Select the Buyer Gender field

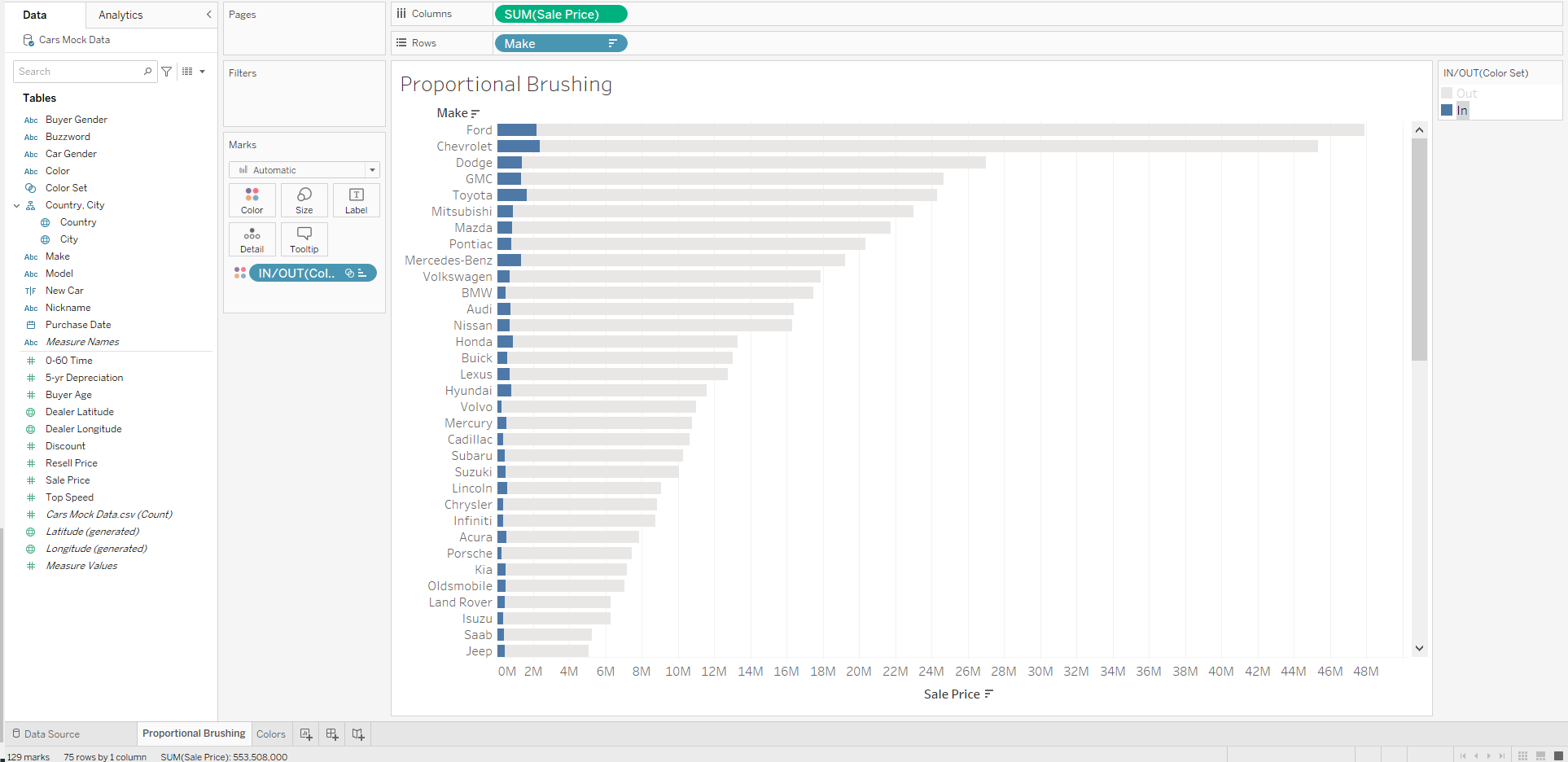pyautogui.click(x=77, y=120)
